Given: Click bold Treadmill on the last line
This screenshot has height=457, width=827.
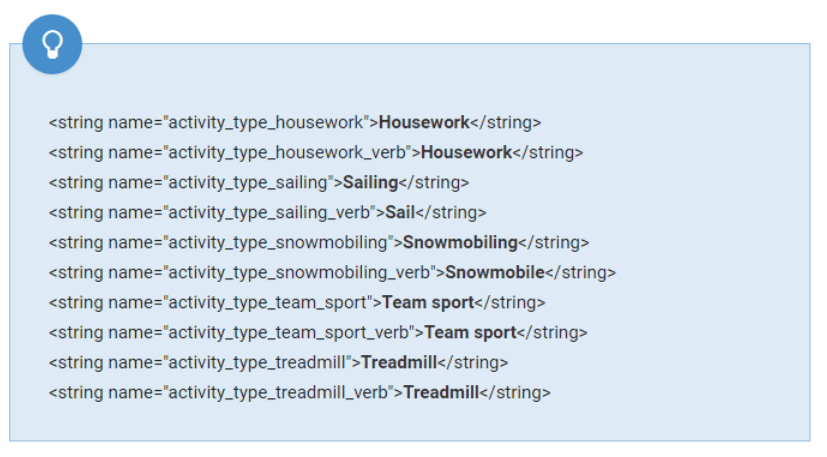Looking at the screenshot, I should (441, 393).
